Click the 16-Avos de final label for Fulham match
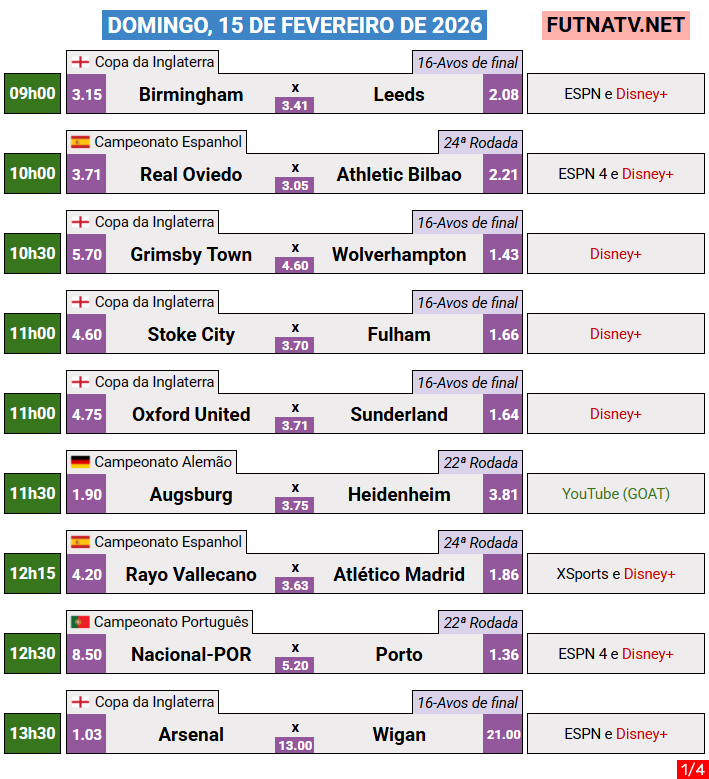The width and height of the screenshot is (709, 779). pos(467,303)
